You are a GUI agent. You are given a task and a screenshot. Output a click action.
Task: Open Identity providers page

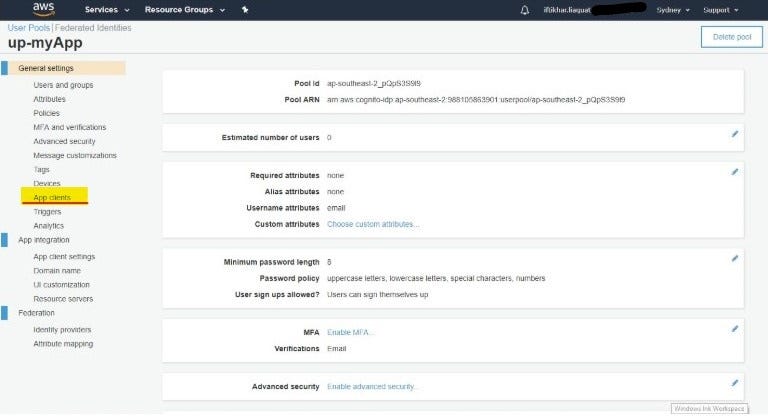[x=62, y=330]
